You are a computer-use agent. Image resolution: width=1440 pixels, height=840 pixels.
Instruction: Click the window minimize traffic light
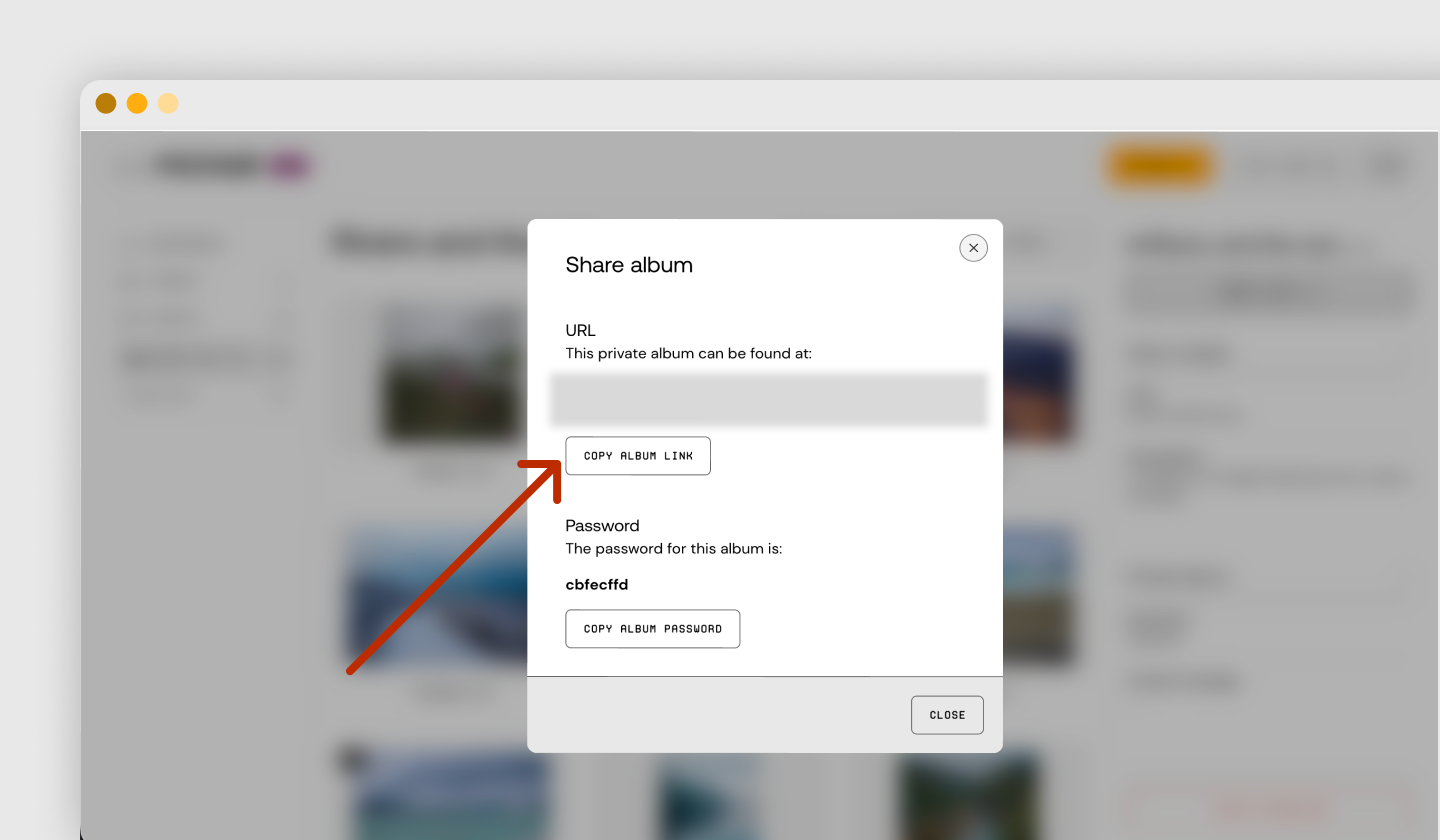point(137,103)
